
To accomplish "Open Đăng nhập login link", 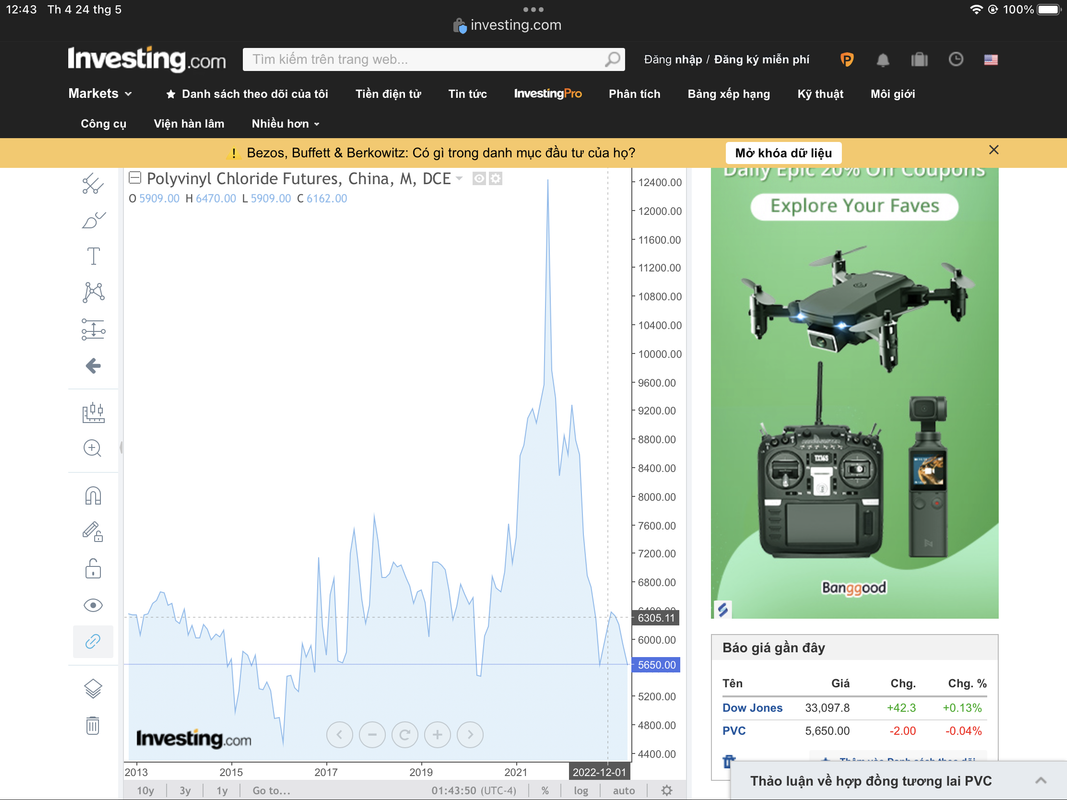I will pyautogui.click(x=673, y=60).
